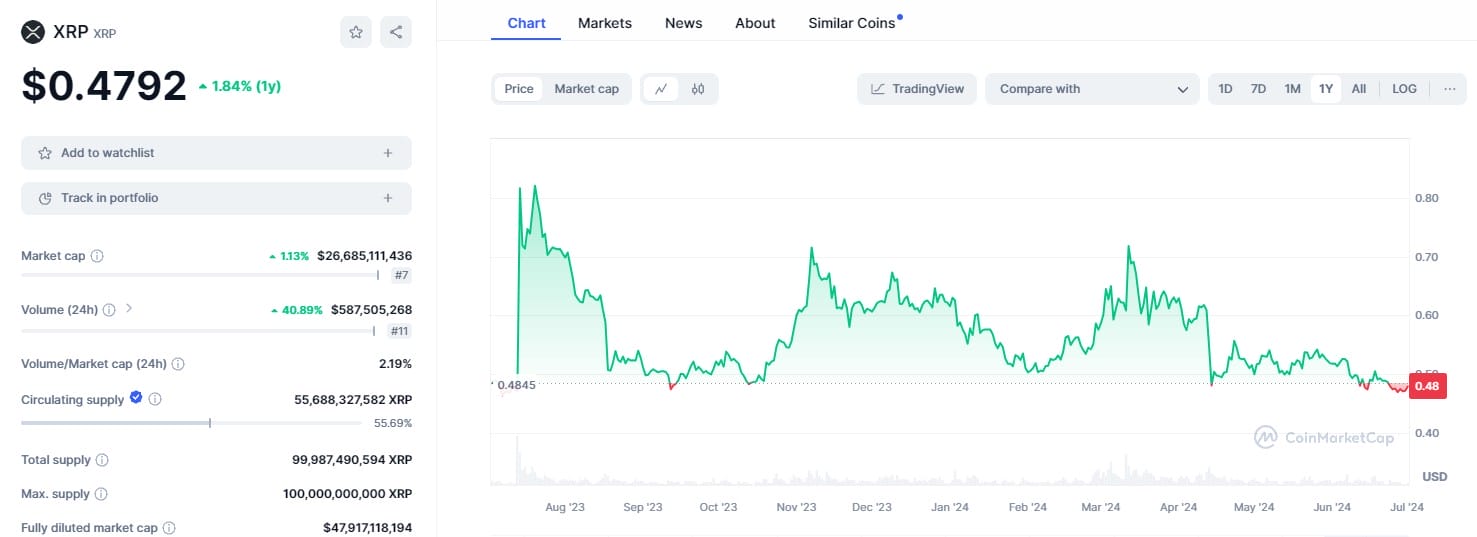Image resolution: width=1477 pixels, height=537 pixels.
Task: Open the Markets tab
Action: [x=605, y=23]
